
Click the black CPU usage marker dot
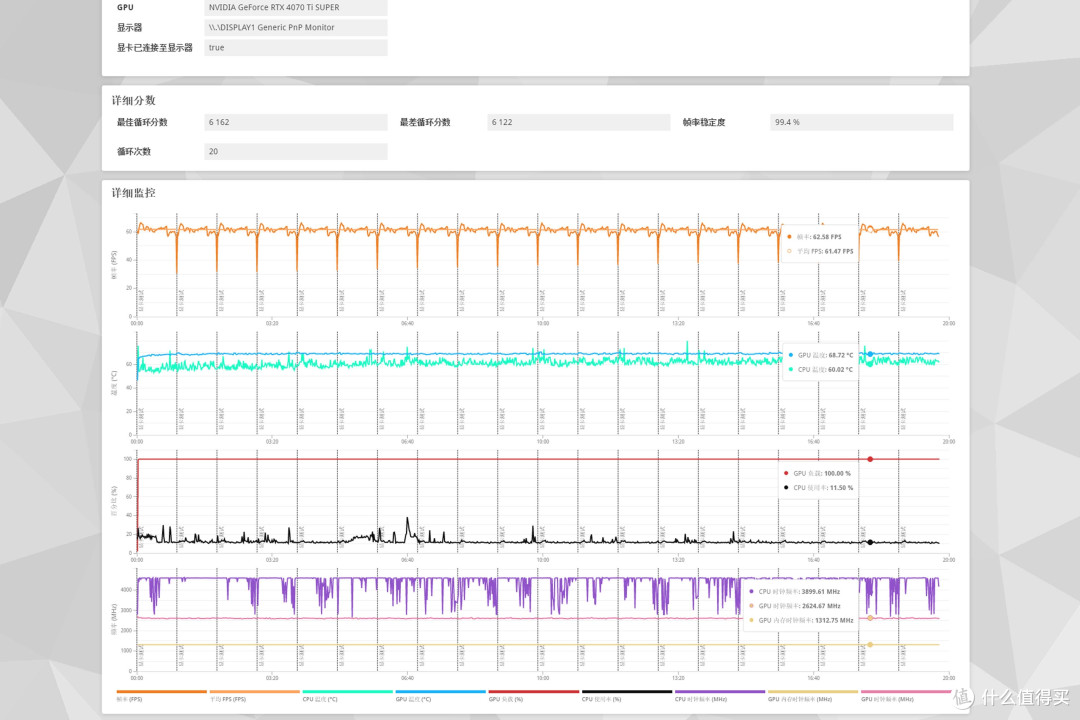tap(870, 542)
